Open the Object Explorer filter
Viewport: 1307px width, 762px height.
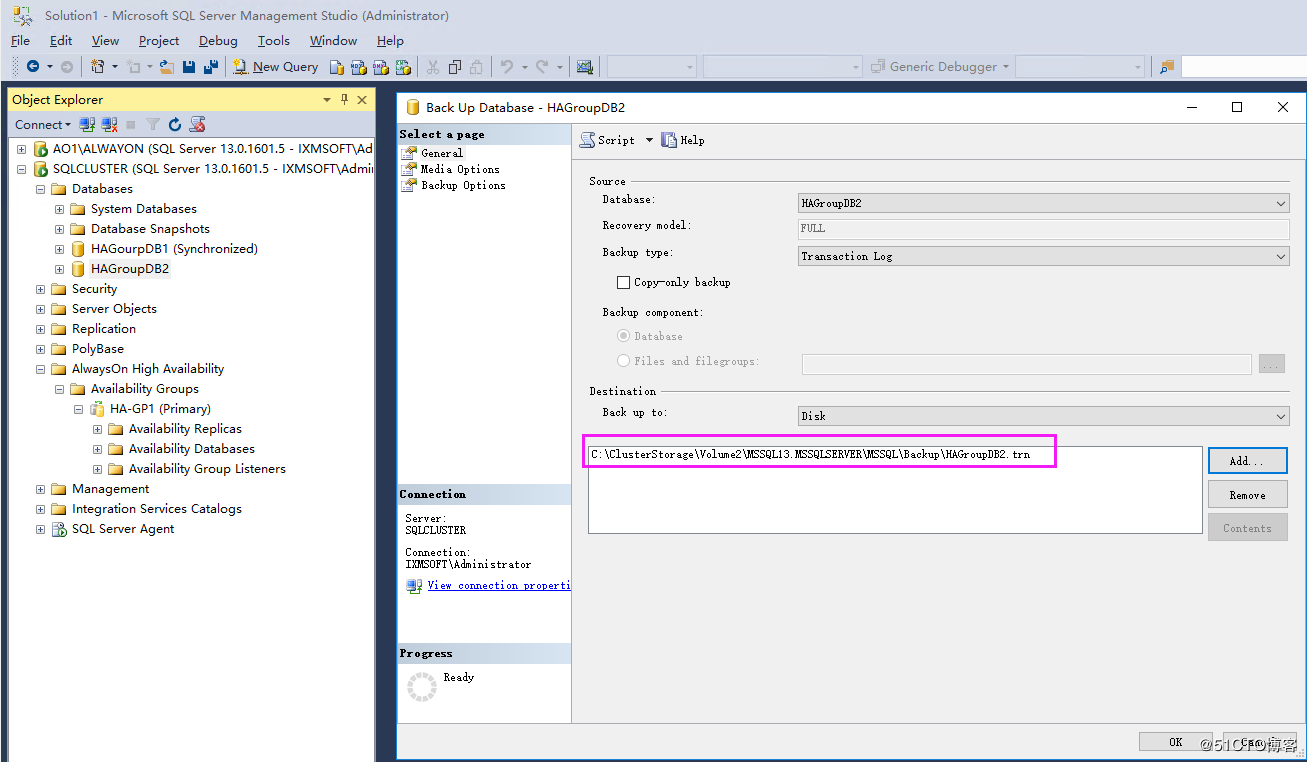152,124
